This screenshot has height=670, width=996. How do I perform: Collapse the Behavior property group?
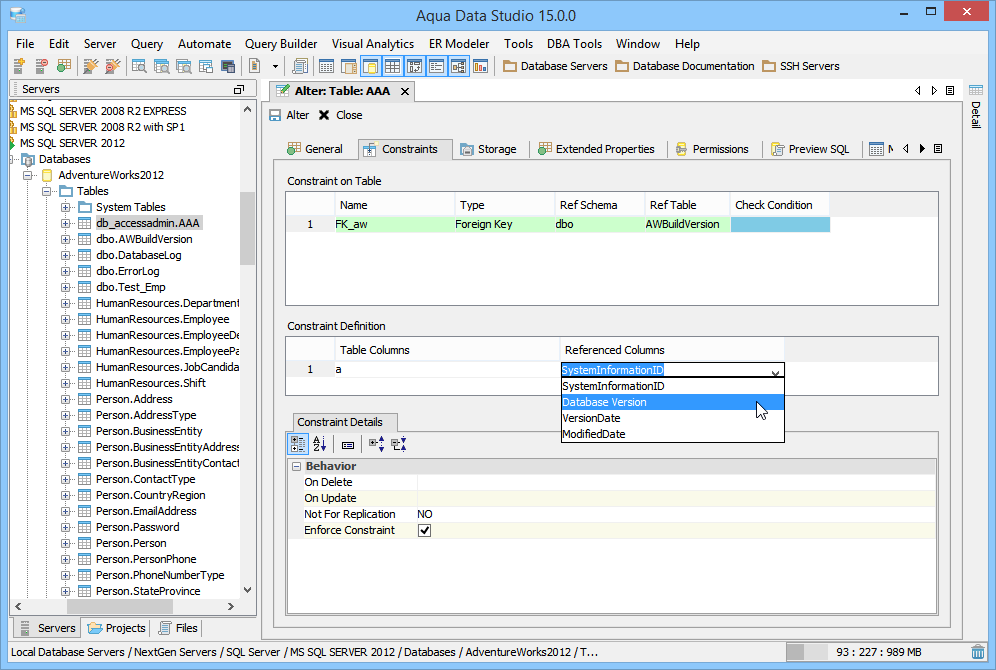coord(297,466)
